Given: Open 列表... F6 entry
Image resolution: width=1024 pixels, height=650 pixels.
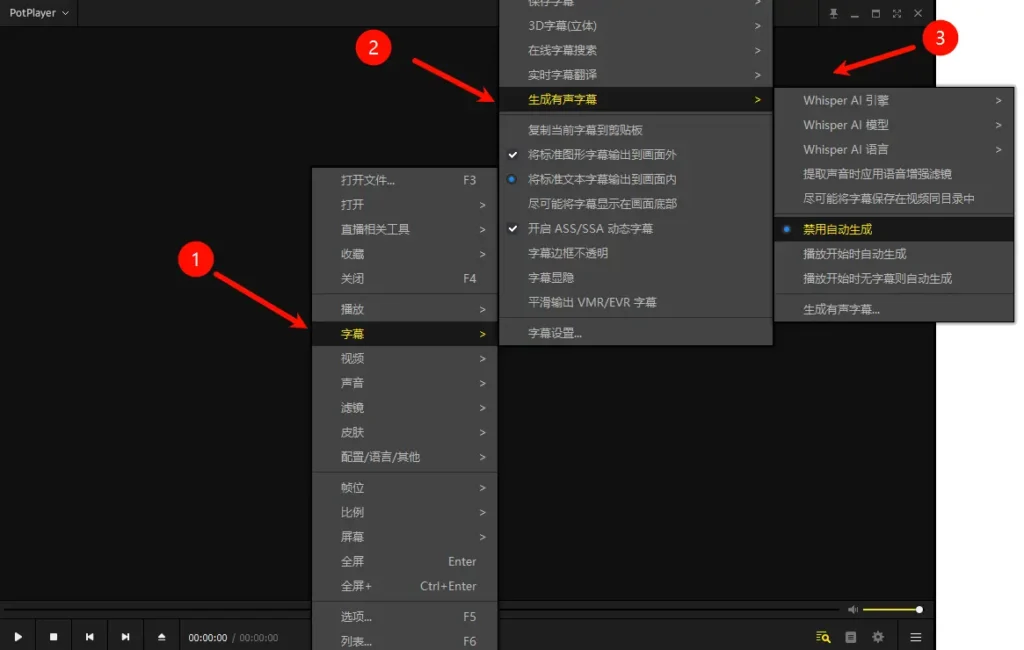Looking at the screenshot, I should [405, 641].
